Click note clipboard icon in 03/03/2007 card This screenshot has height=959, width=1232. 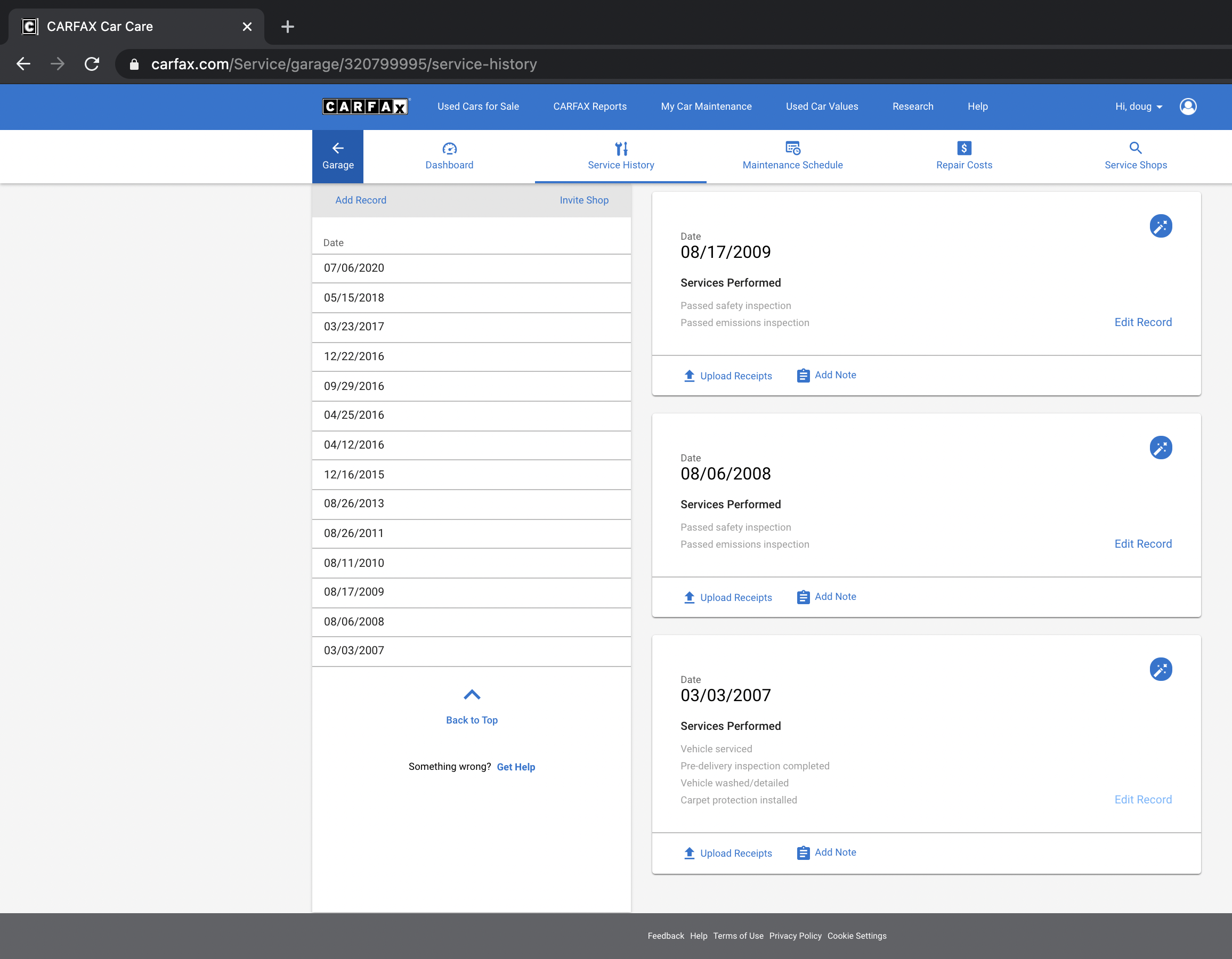coord(803,853)
